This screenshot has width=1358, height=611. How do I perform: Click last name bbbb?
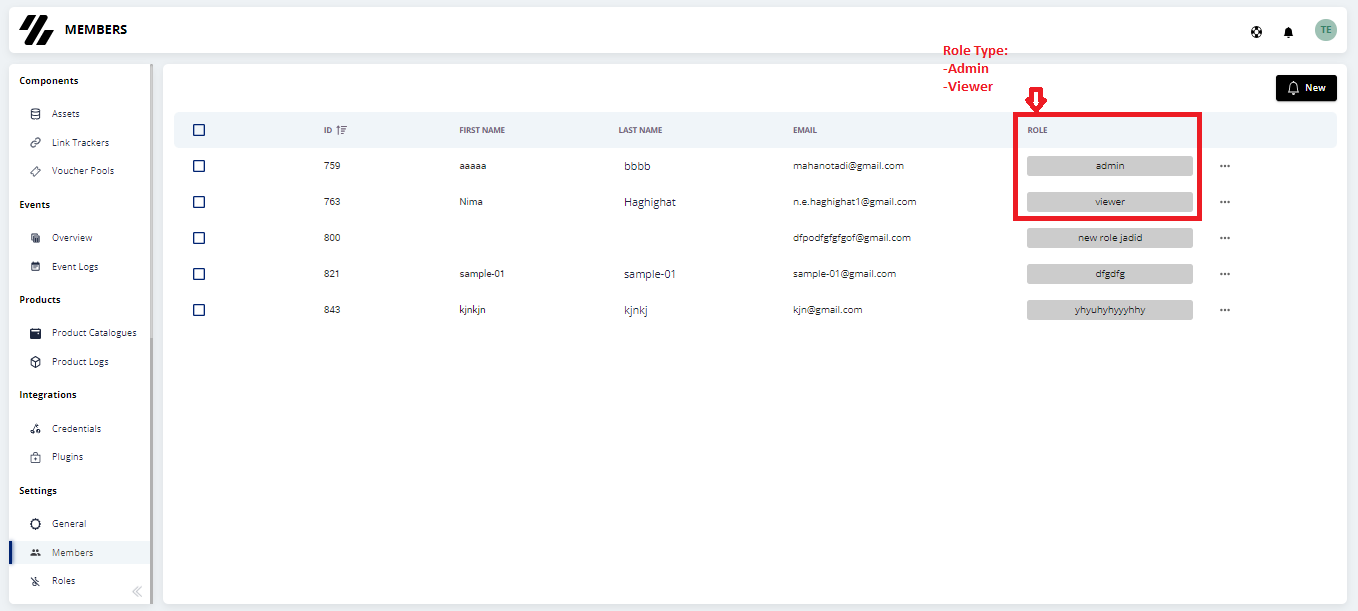point(637,166)
